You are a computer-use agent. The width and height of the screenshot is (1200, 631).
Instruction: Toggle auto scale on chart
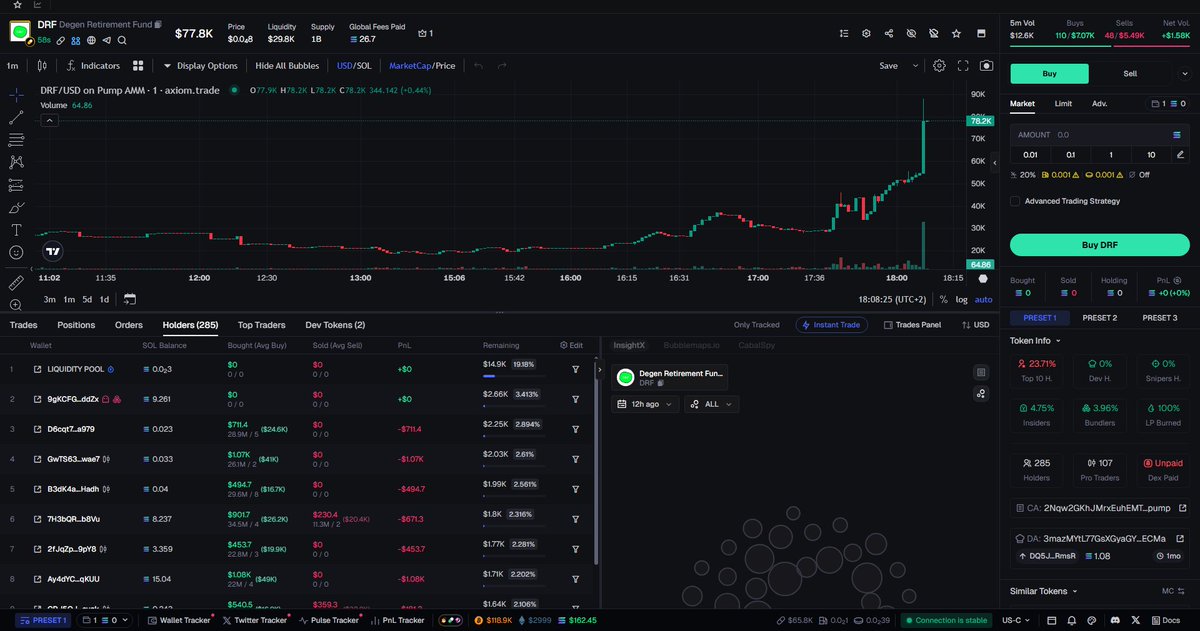click(x=984, y=299)
